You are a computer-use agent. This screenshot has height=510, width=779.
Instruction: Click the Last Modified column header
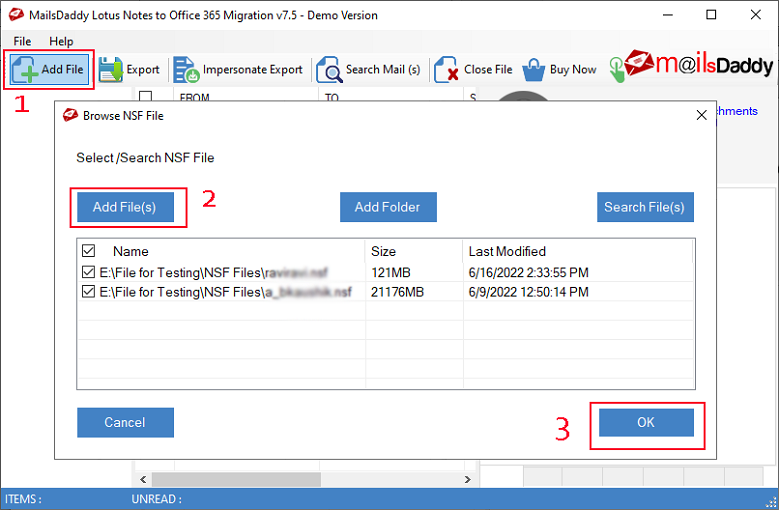[x=507, y=251]
